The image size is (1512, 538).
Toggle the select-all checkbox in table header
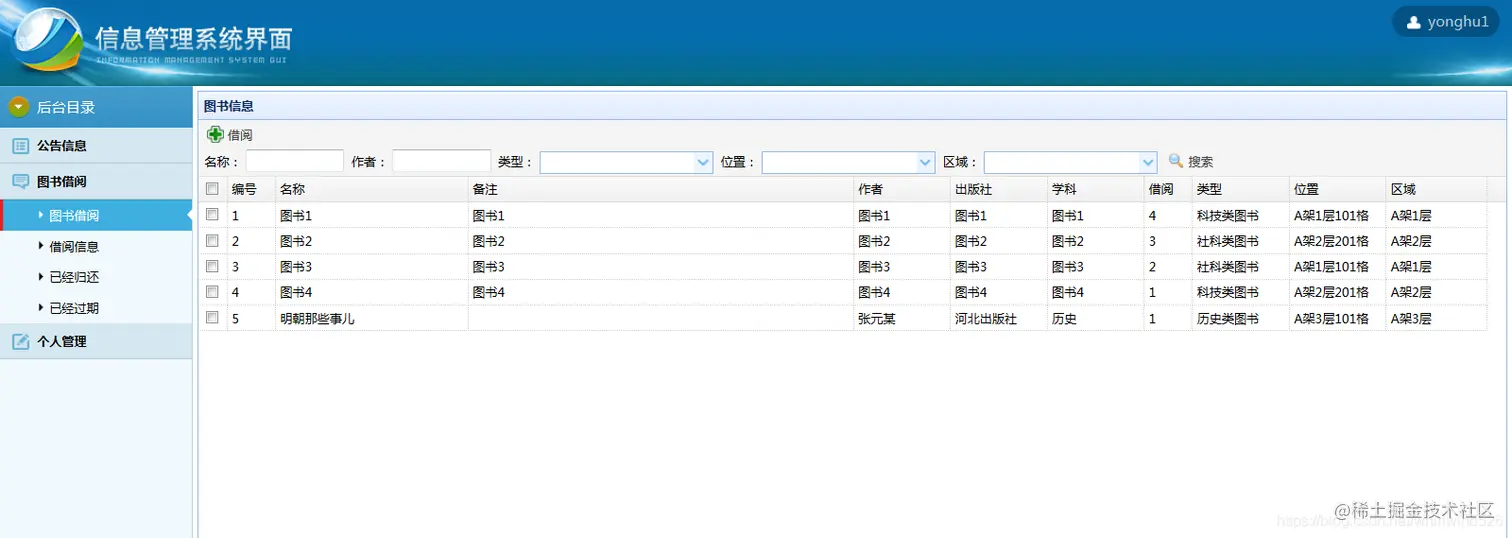pyautogui.click(x=212, y=189)
